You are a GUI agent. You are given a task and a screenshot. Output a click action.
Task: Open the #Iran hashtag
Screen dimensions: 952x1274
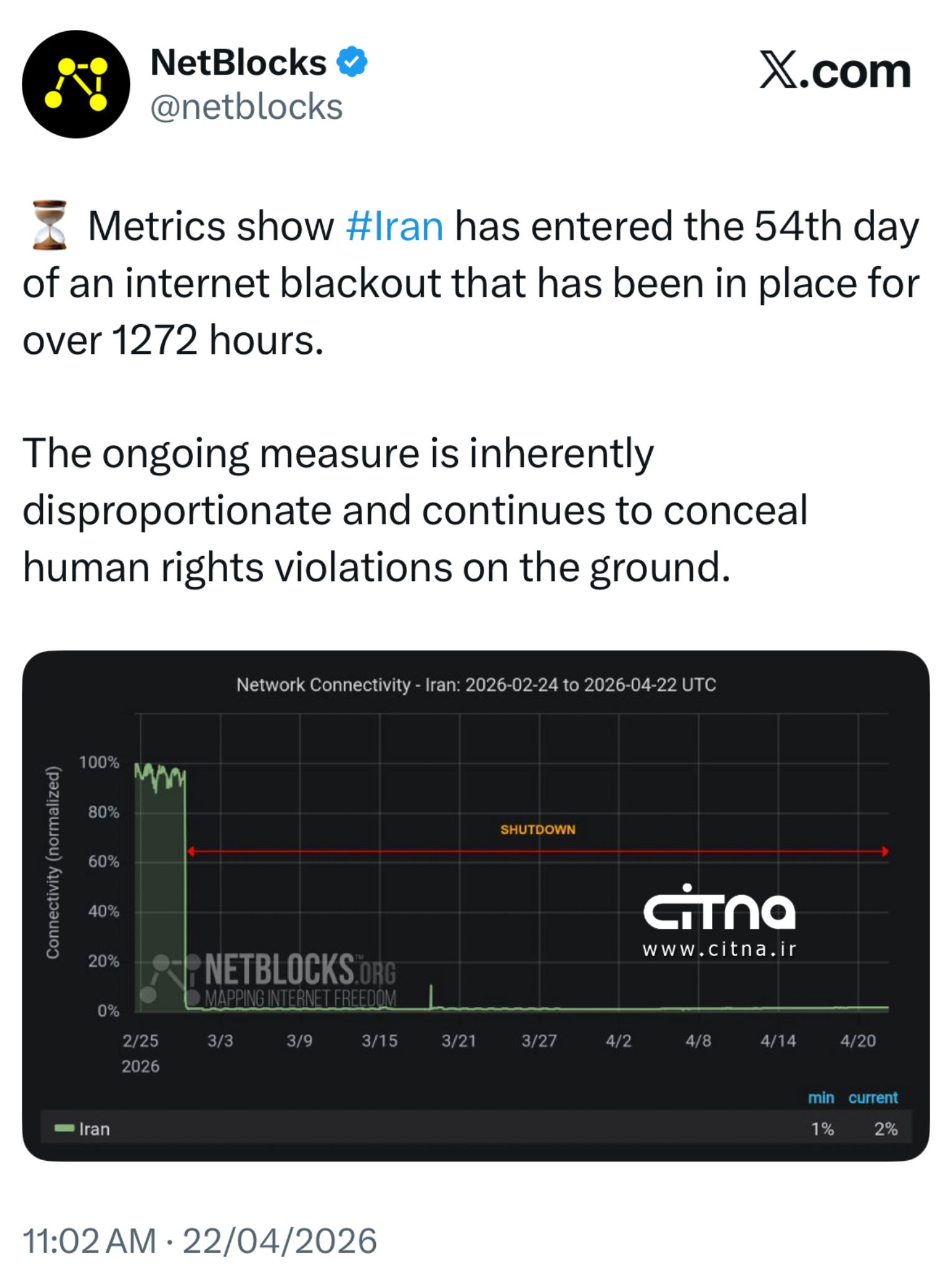click(x=394, y=226)
